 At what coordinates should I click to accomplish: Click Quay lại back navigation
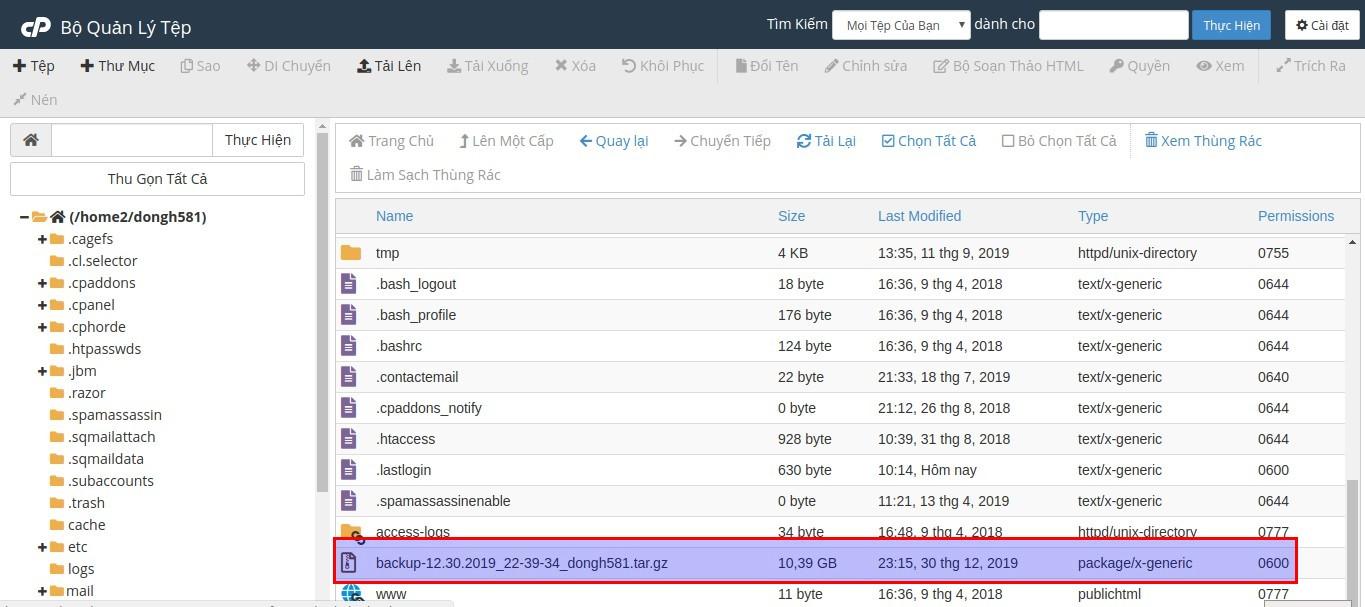click(x=614, y=141)
